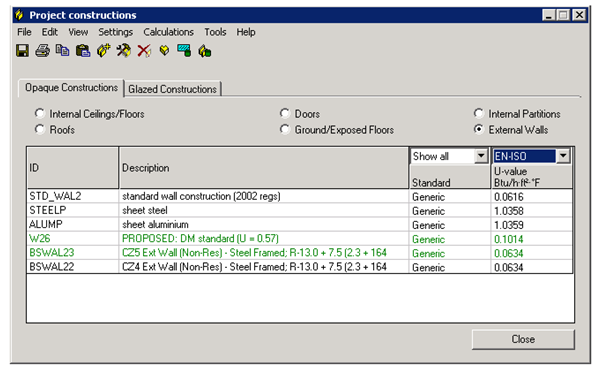The width and height of the screenshot is (601, 374).
Task: Open the File menu
Action: point(24,32)
